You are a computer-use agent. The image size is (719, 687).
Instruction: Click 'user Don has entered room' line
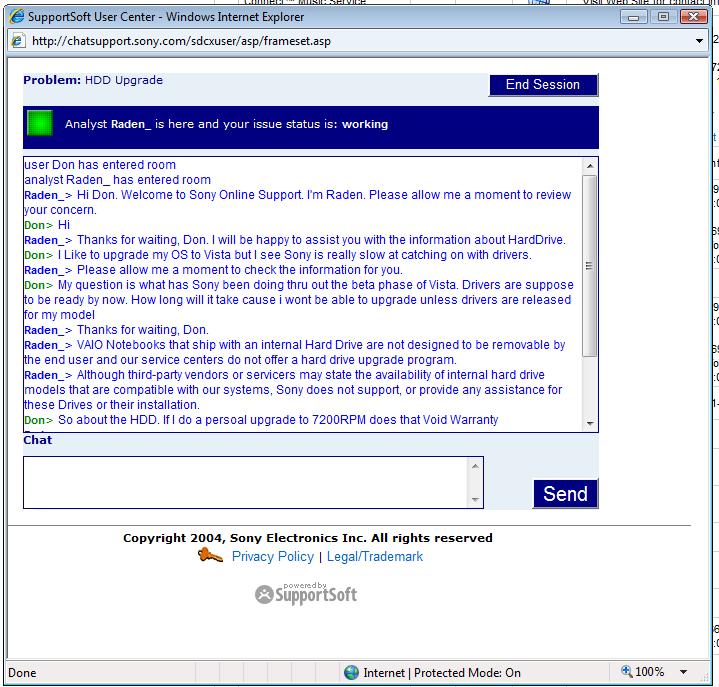click(x=100, y=164)
